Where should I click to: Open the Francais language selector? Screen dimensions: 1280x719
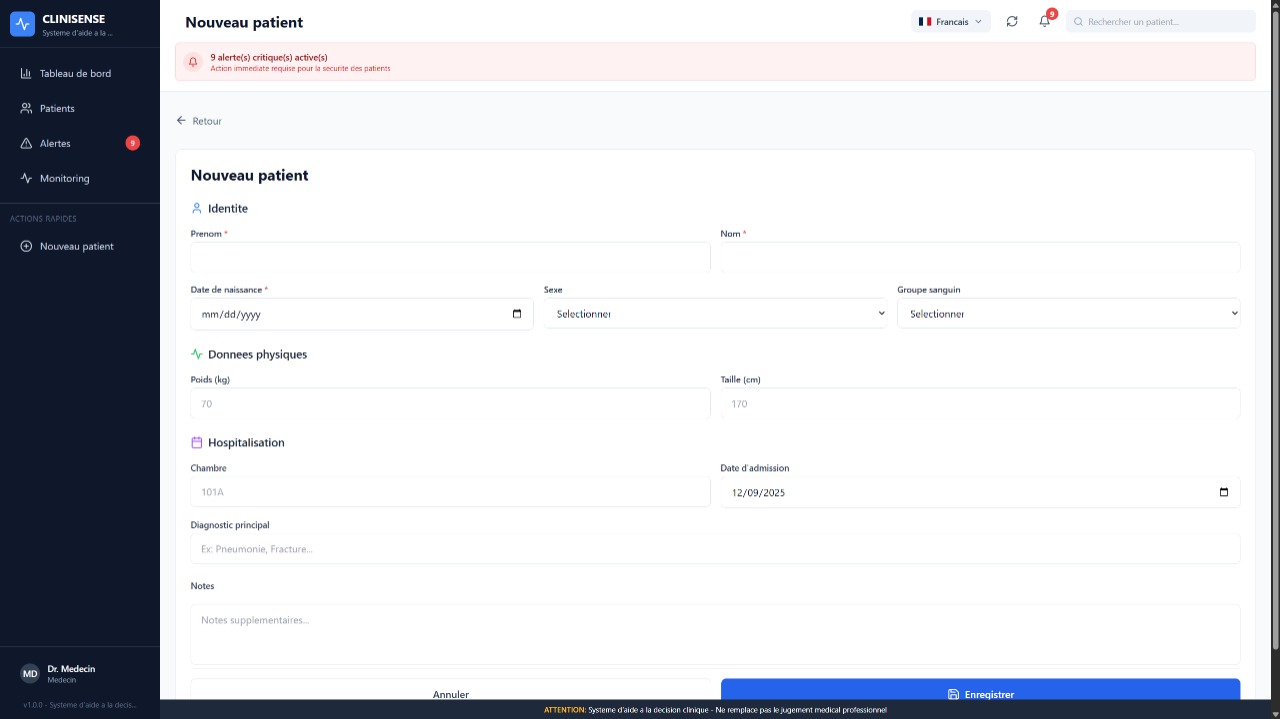coord(950,21)
